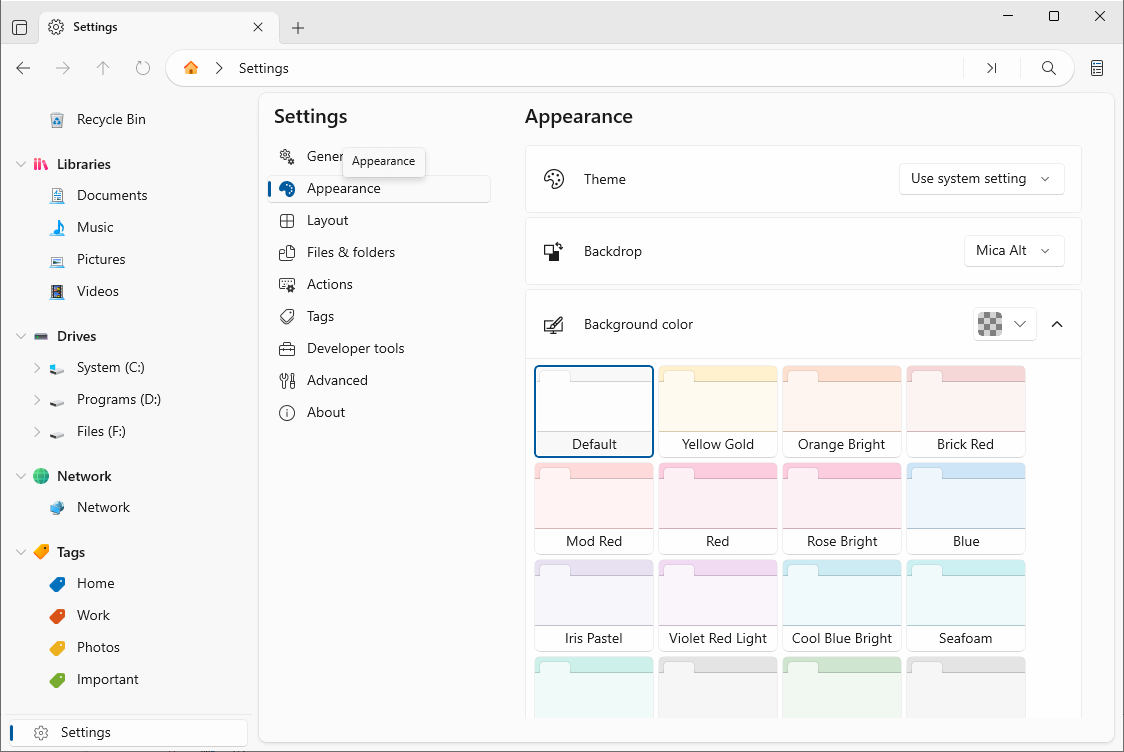
Task: Collapse the Libraries sidebar section
Action: 22,164
